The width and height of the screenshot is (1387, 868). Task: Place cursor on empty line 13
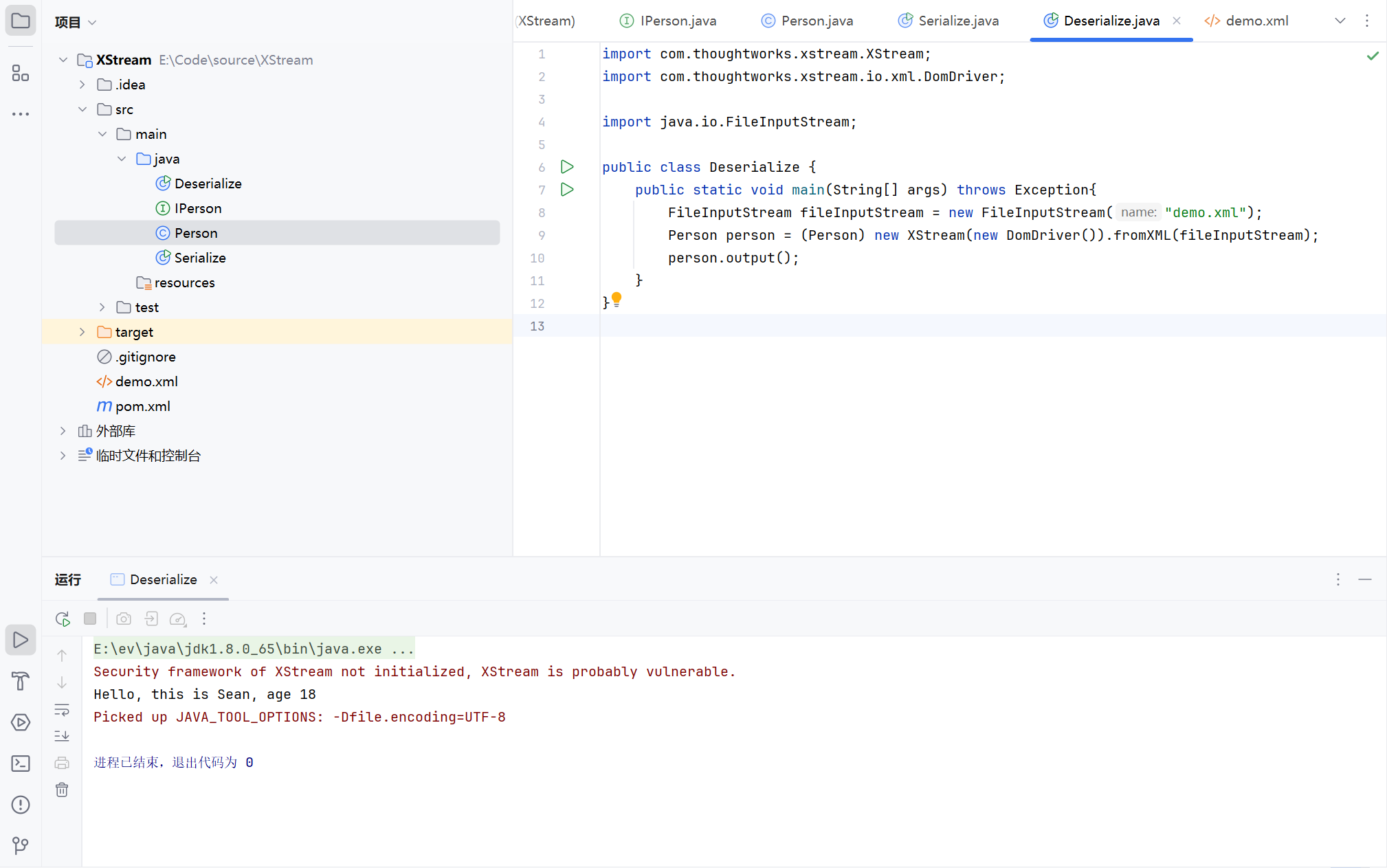pyautogui.click(x=993, y=326)
